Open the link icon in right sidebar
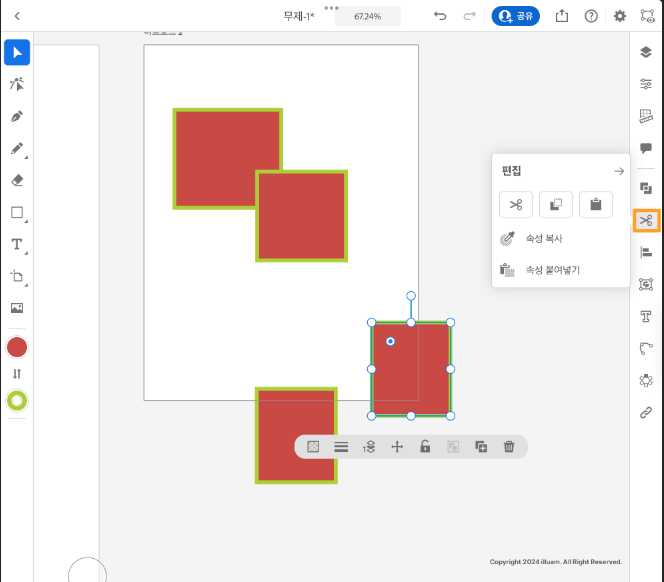The image size is (664, 582). pyautogui.click(x=646, y=412)
